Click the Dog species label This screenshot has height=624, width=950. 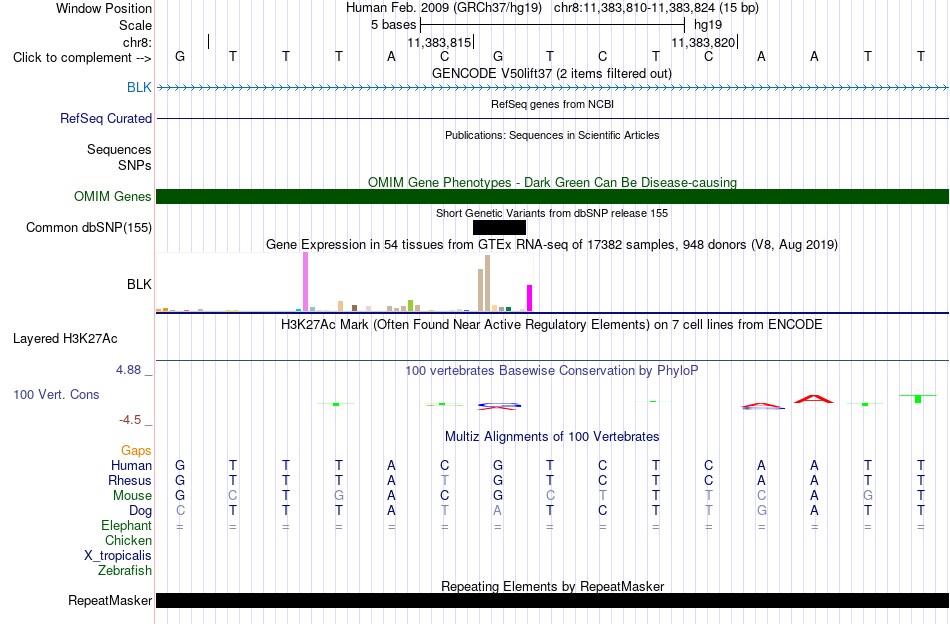[x=140, y=511]
